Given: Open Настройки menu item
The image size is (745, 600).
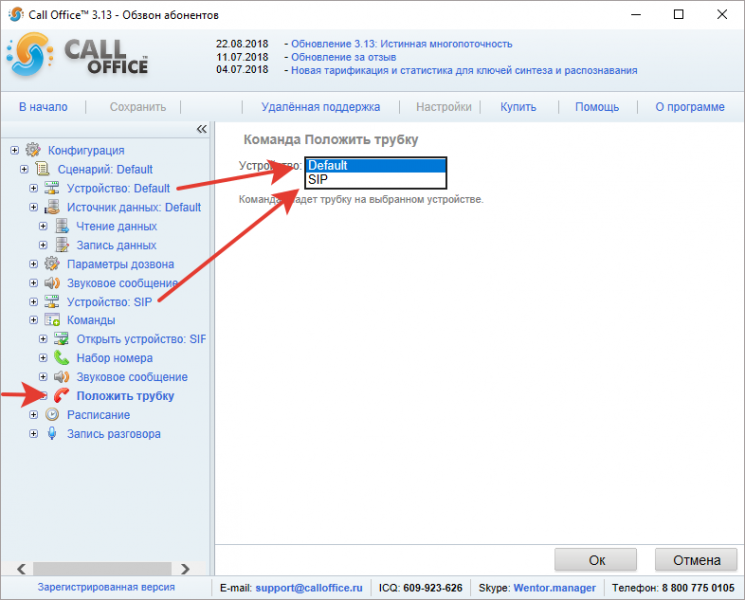Looking at the screenshot, I should pyautogui.click(x=444, y=107).
